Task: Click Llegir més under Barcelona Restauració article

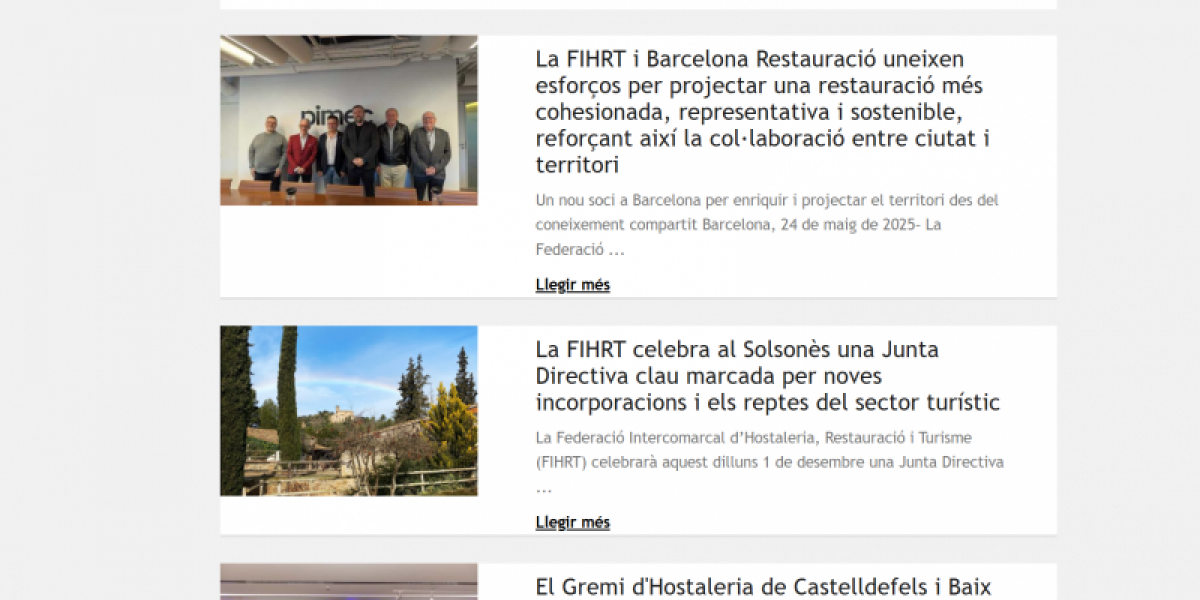Action: pos(572,285)
